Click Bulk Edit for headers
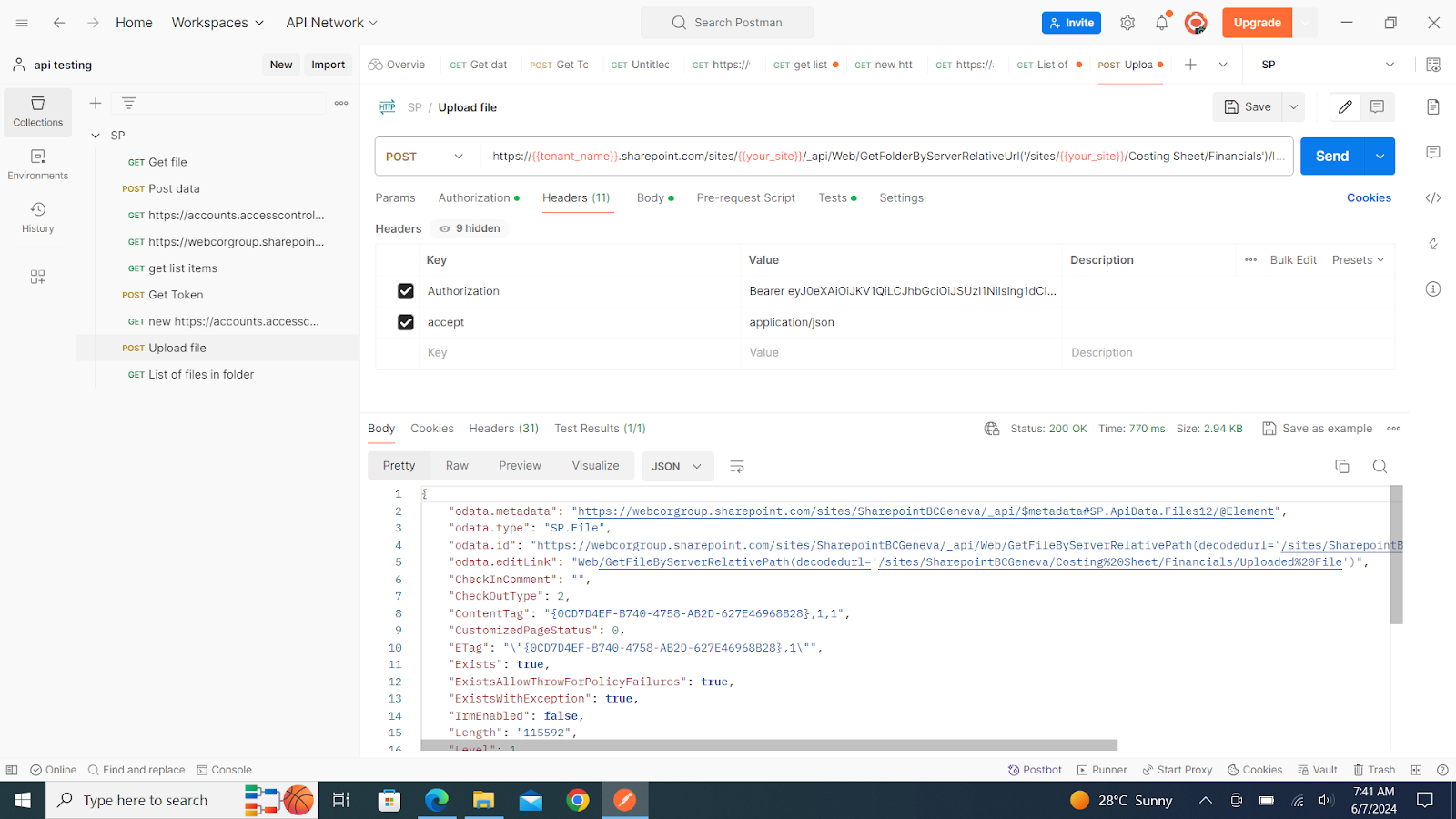Viewport: 1456px width, 819px height. [x=1293, y=260]
